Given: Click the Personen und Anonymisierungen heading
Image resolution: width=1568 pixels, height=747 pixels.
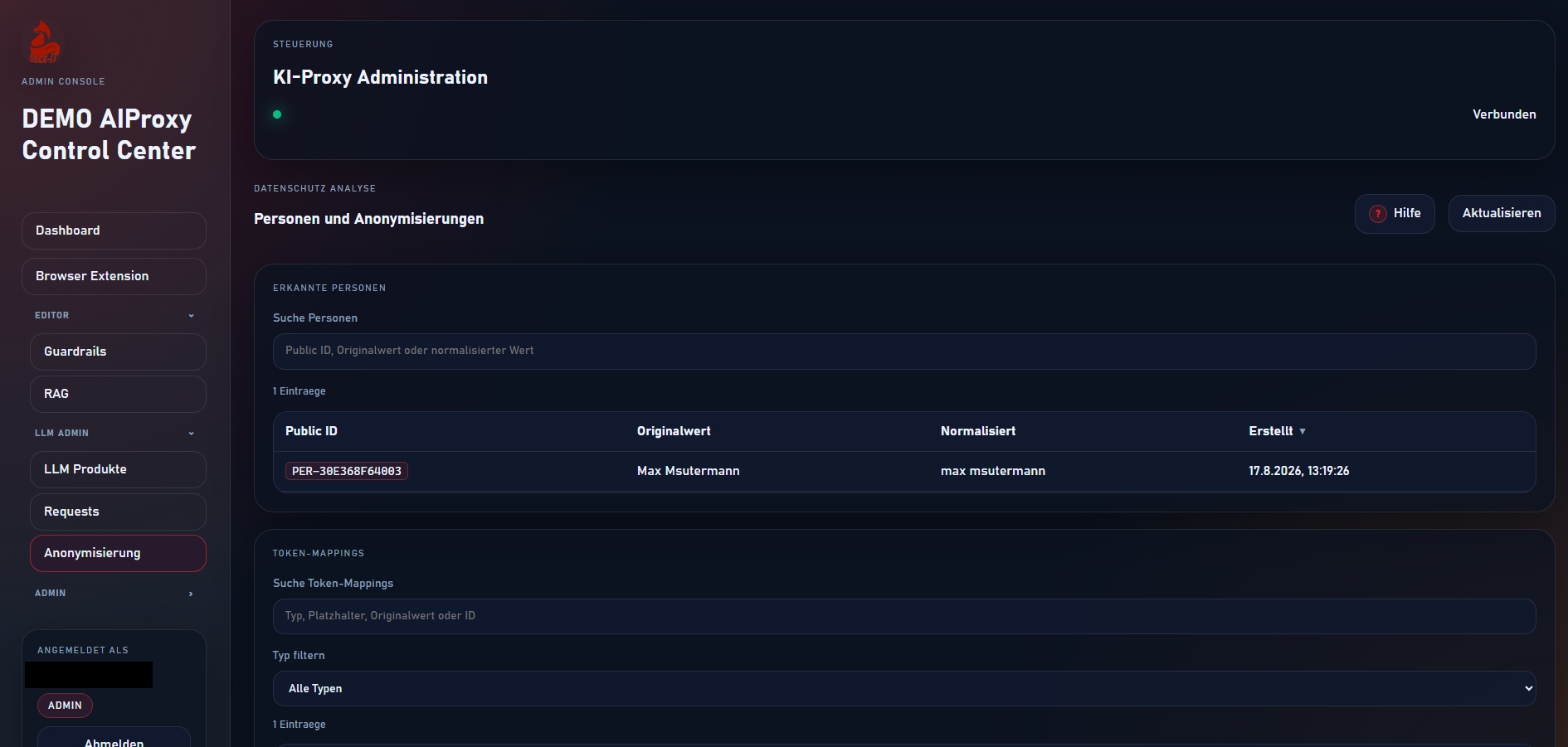Looking at the screenshot, I should click(368, 219).
